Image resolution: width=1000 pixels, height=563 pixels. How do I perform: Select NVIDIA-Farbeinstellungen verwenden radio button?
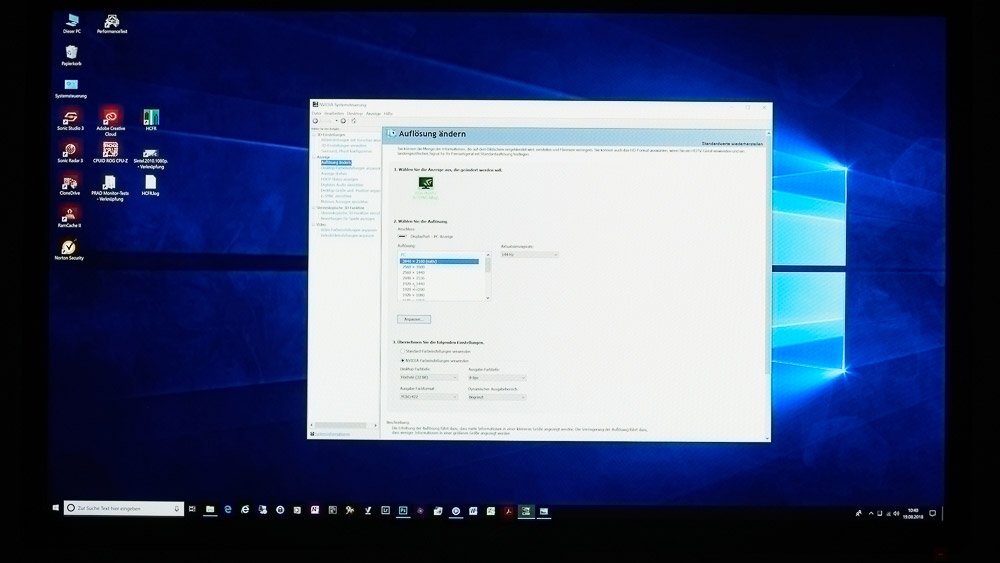402,361
